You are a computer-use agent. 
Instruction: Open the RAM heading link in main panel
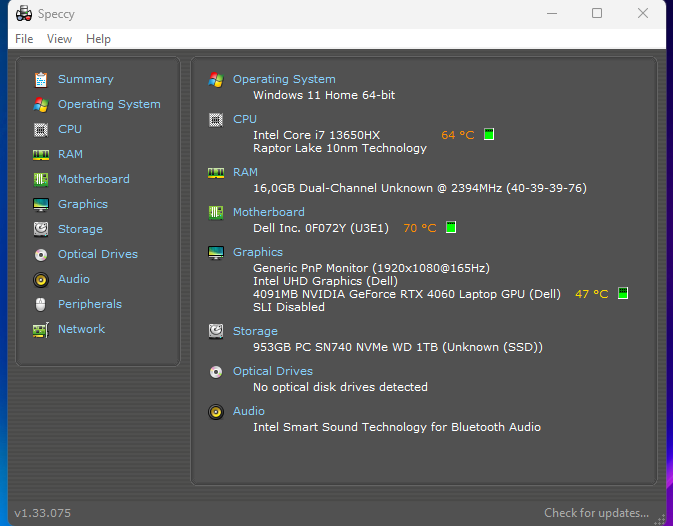245,172
